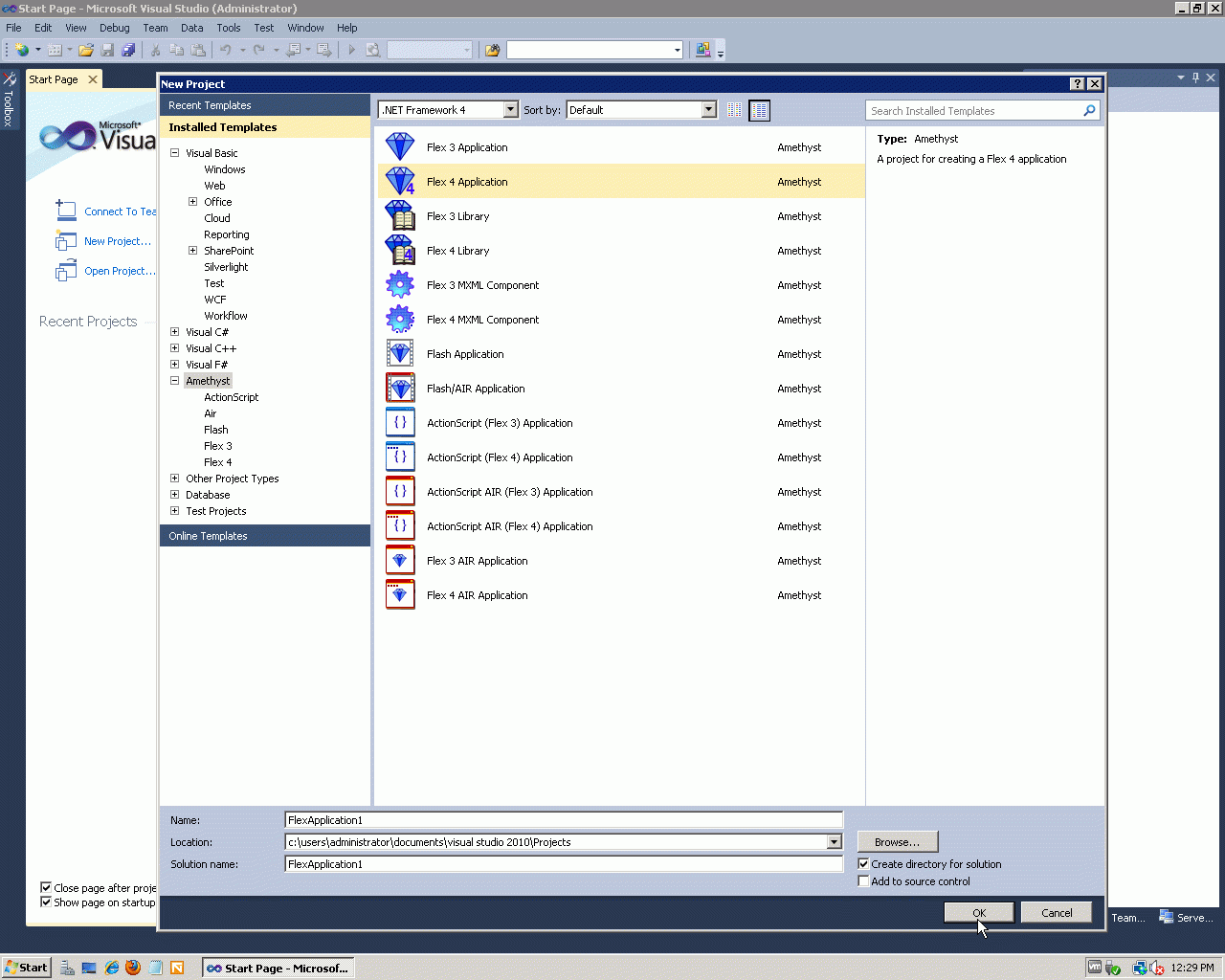Click into the project Name field

pos(564,820)
